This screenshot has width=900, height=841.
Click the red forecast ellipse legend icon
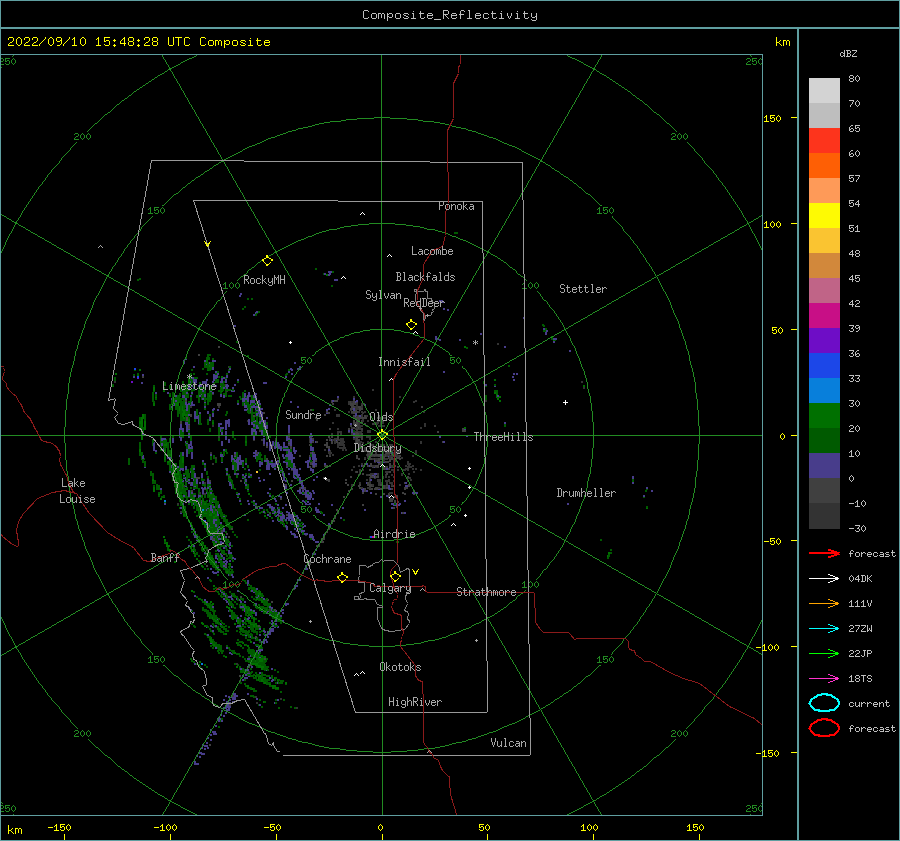click(824, 728)
